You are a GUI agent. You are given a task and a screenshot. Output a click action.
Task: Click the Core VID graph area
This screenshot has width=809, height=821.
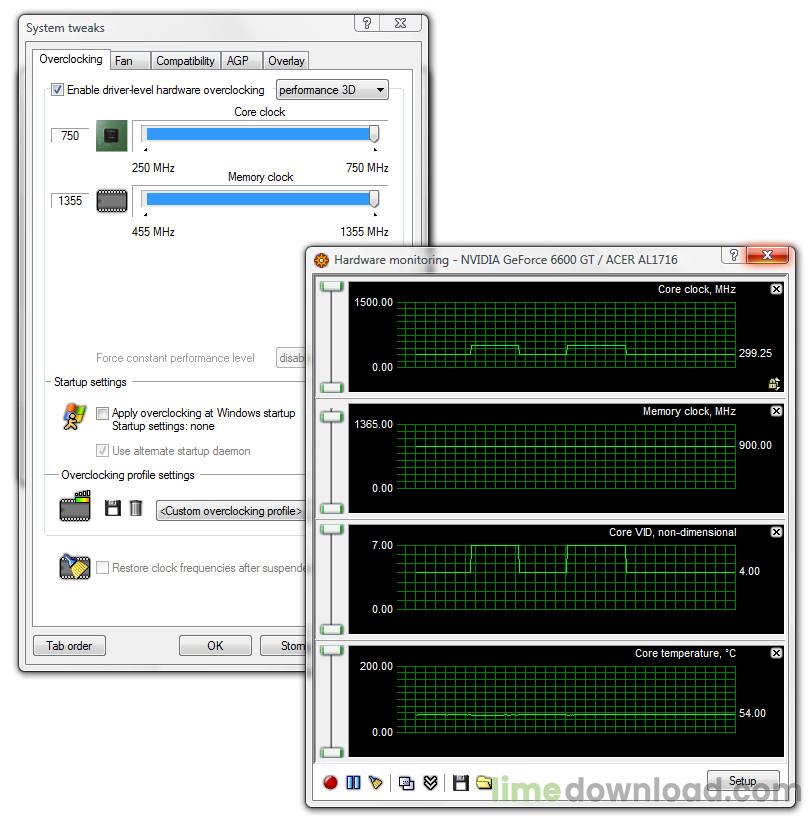(x=566, y=578)
